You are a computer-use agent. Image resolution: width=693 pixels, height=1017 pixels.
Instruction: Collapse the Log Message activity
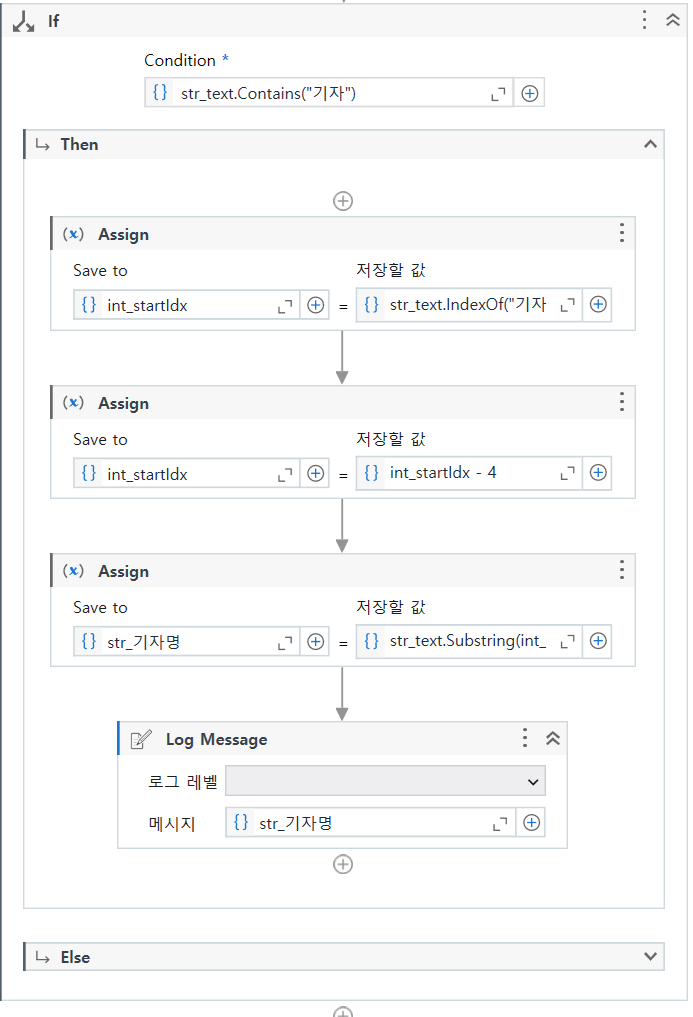tap(553, 738)
